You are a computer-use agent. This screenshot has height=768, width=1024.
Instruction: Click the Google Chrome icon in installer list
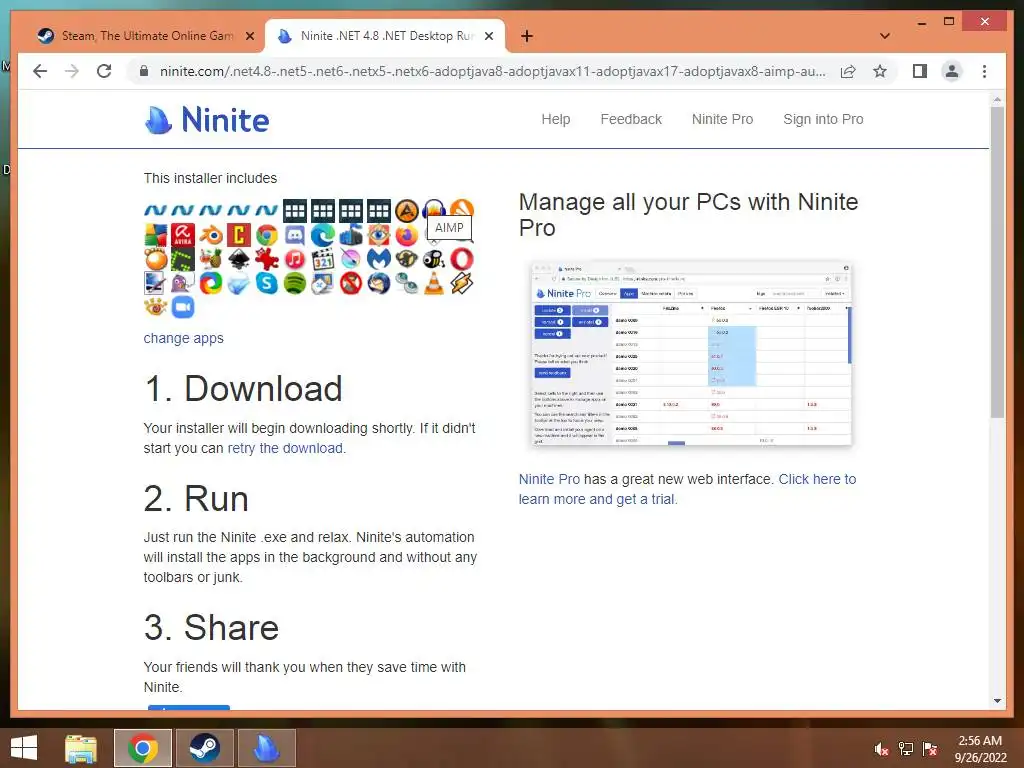pos(266,235)
